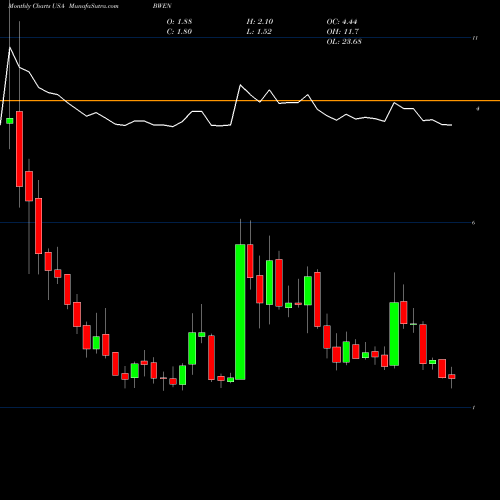This screenshot has width=500, height=500.
Task: Click the tallest green candlestick in chart middle
Action: point(240,312)
